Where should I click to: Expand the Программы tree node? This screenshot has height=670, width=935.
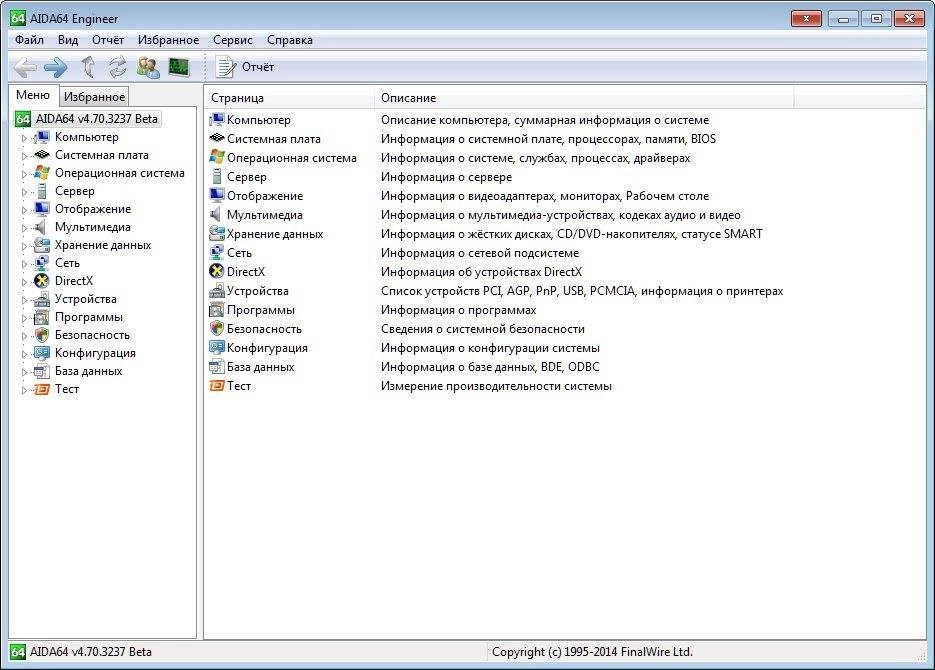24,318
